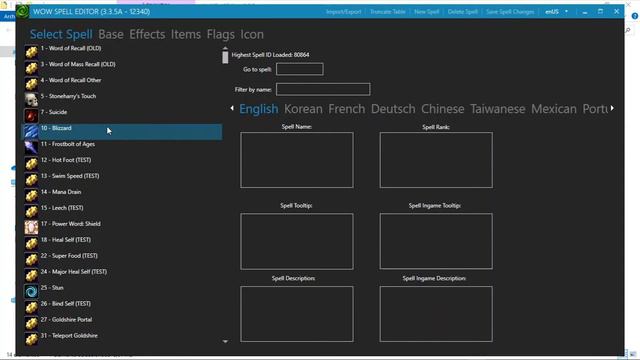Click the Spell Ingame Tooltip text box
This screenshot has height=360, width=640.
pyautogui.click(x=436, y=241)
